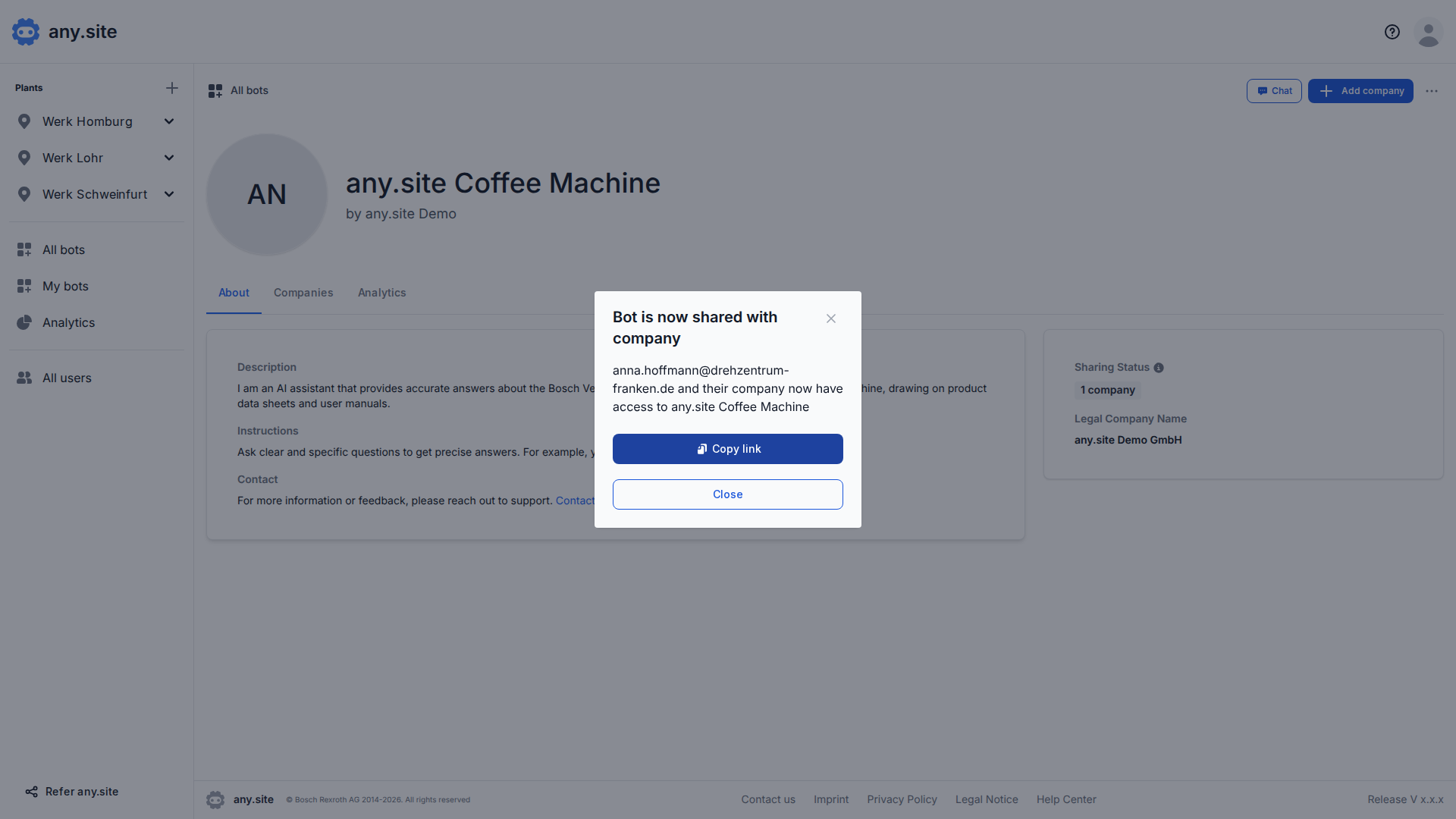Open the Contact us footer link
The width and height of the screenshot is (1456, 819).
pos(768,799)
